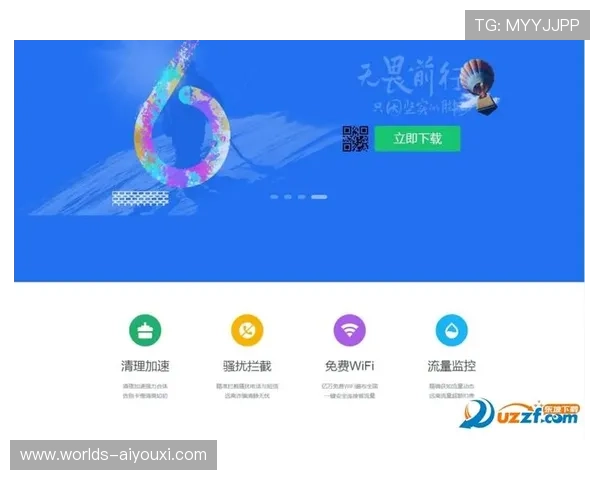Click the blue 流量监控 water-drop icon

(x=451, y=330)
